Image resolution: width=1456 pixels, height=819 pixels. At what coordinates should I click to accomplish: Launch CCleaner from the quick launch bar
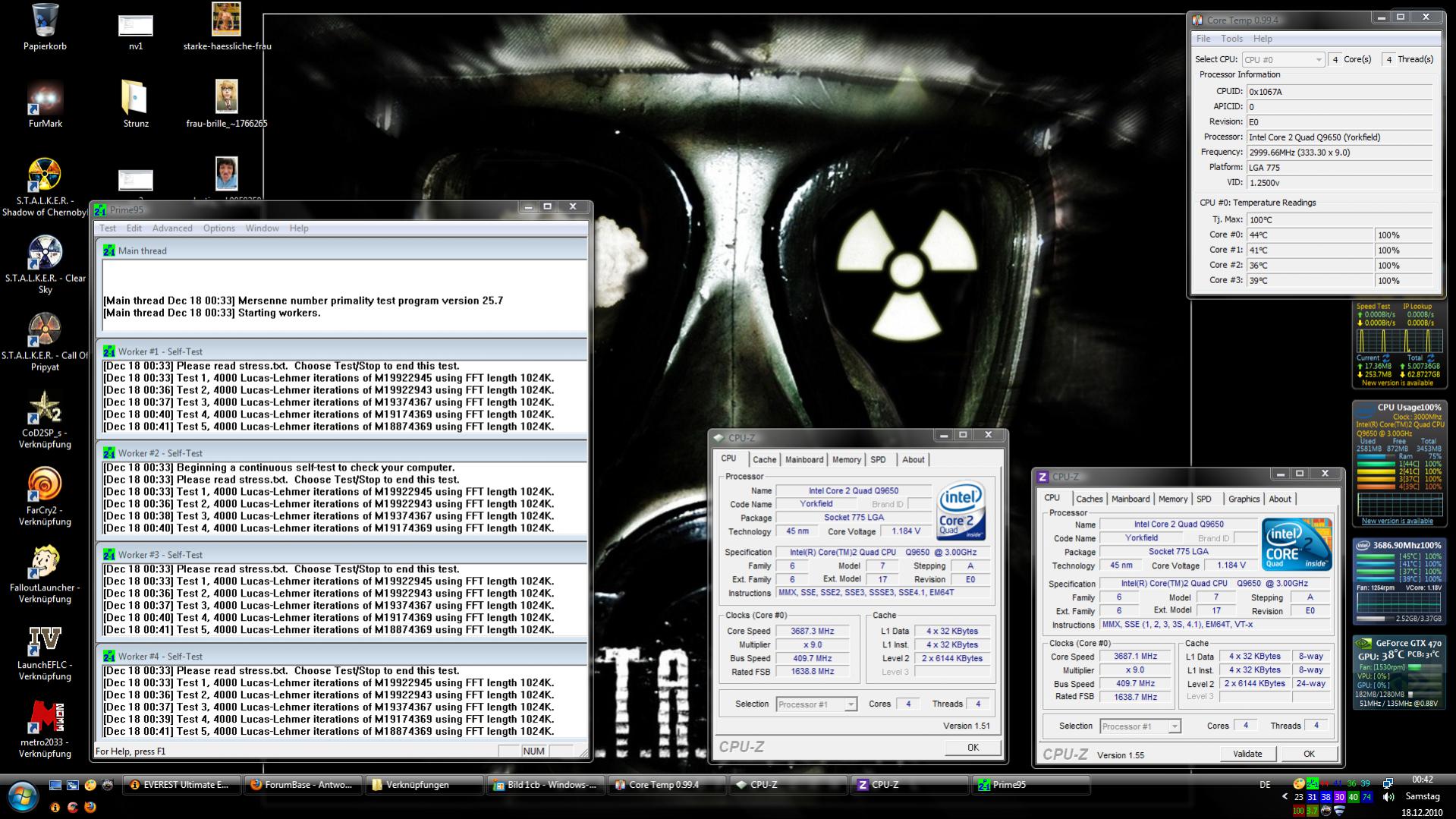tap(73, 807)
